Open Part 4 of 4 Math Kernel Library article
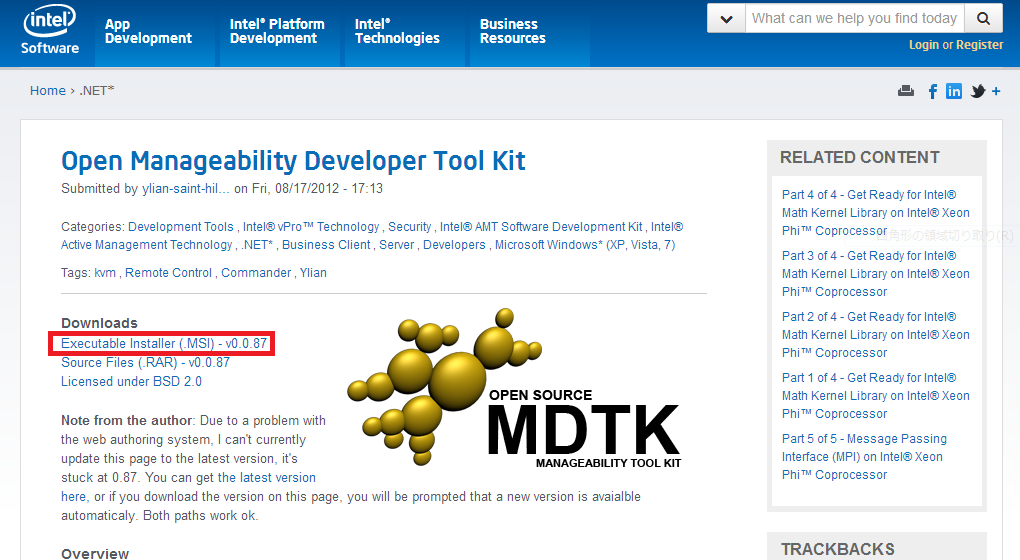Screen dimensions: 1020x560 pyautogui.click(x=876, y=213)
